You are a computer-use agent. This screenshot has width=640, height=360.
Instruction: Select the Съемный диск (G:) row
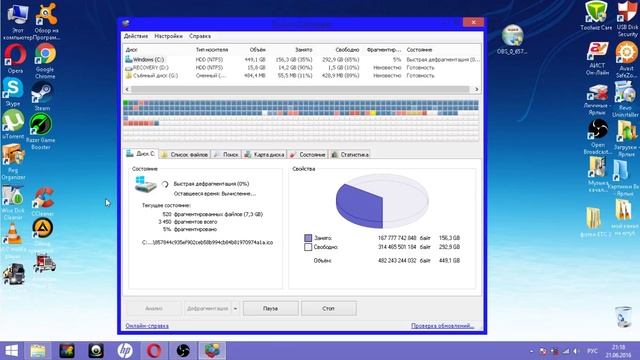(302, 76)
